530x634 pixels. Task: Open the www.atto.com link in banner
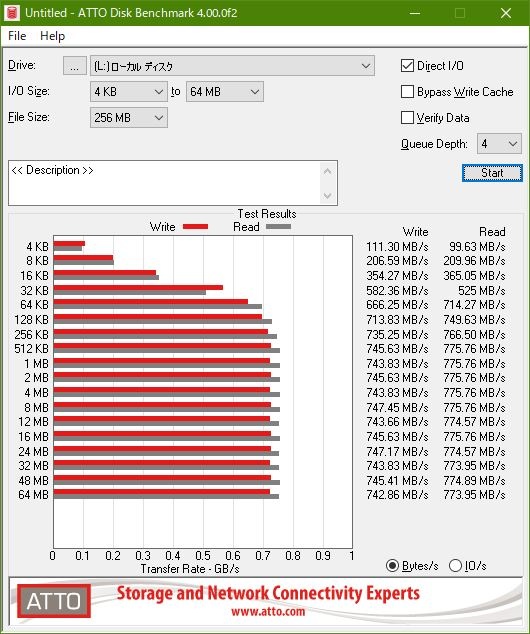click(x=268, y=611)
